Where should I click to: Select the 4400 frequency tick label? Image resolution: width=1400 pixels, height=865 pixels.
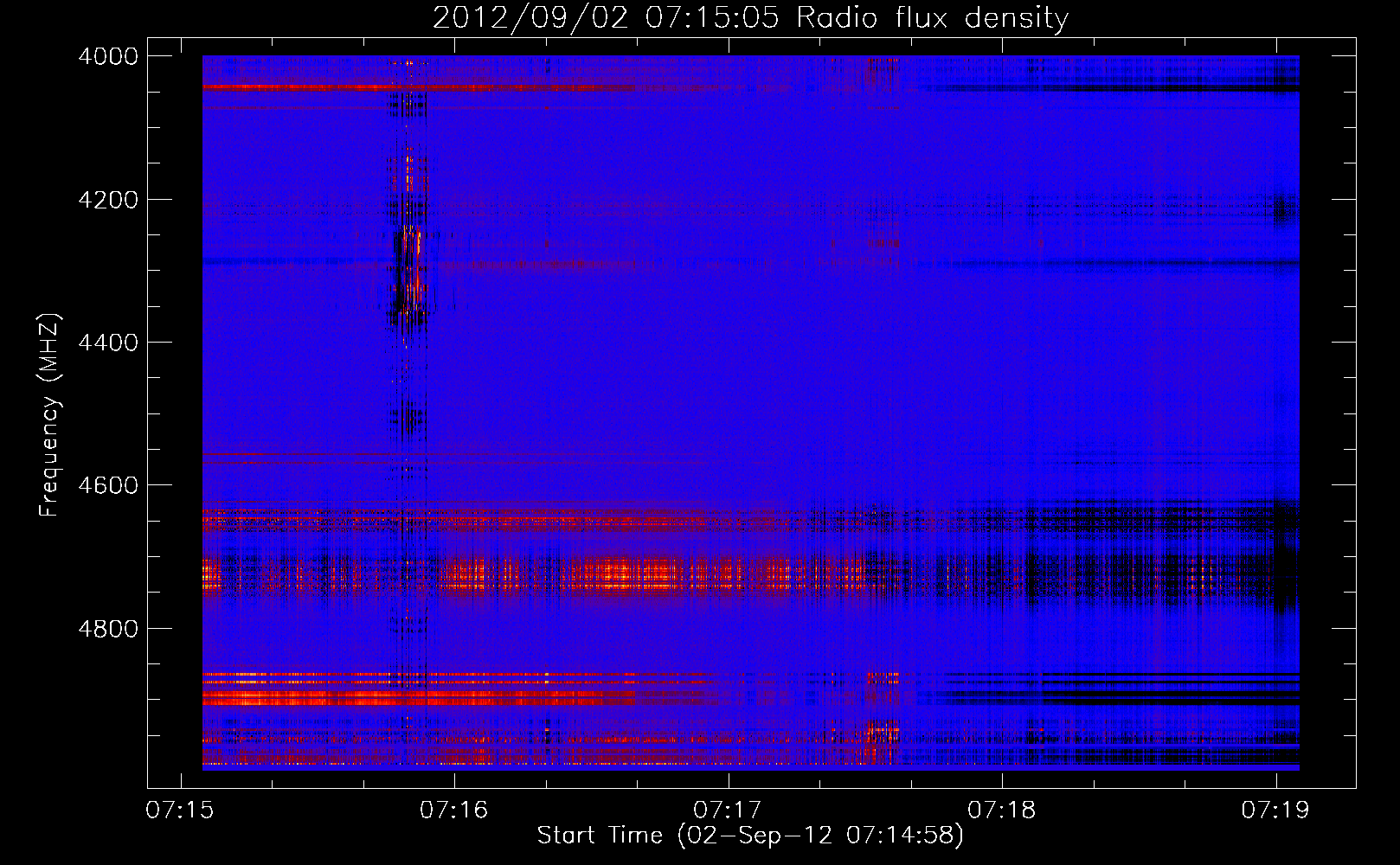tap(108, 343)
